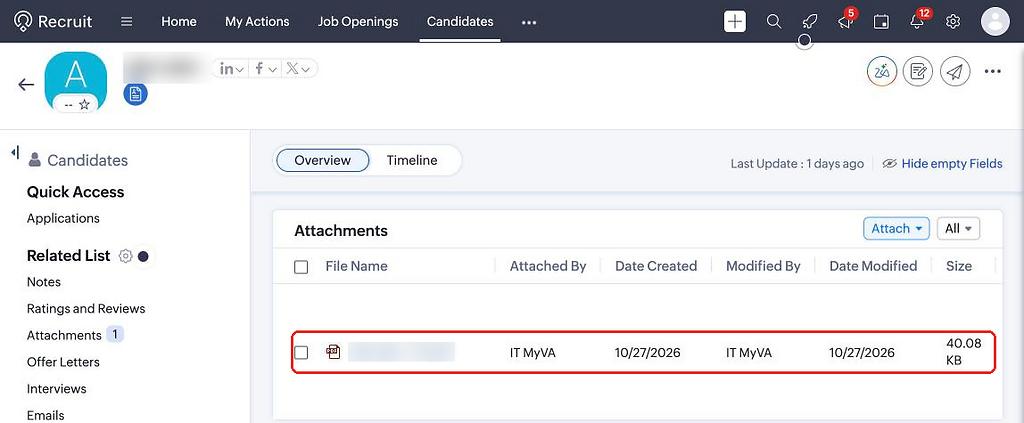This screenshot has width=1024, height=423.
Task: Go to the Home tab
Action: tap(179, 22)
